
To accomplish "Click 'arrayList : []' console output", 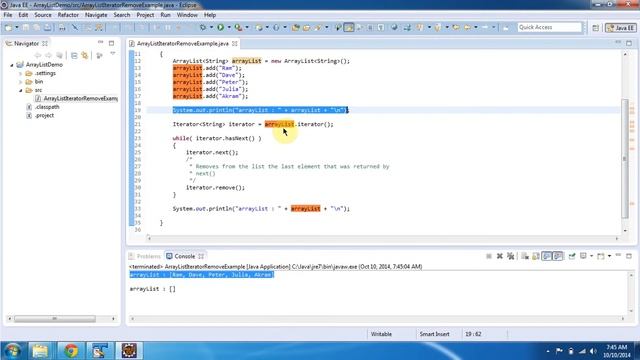I will tap(153, 289).
